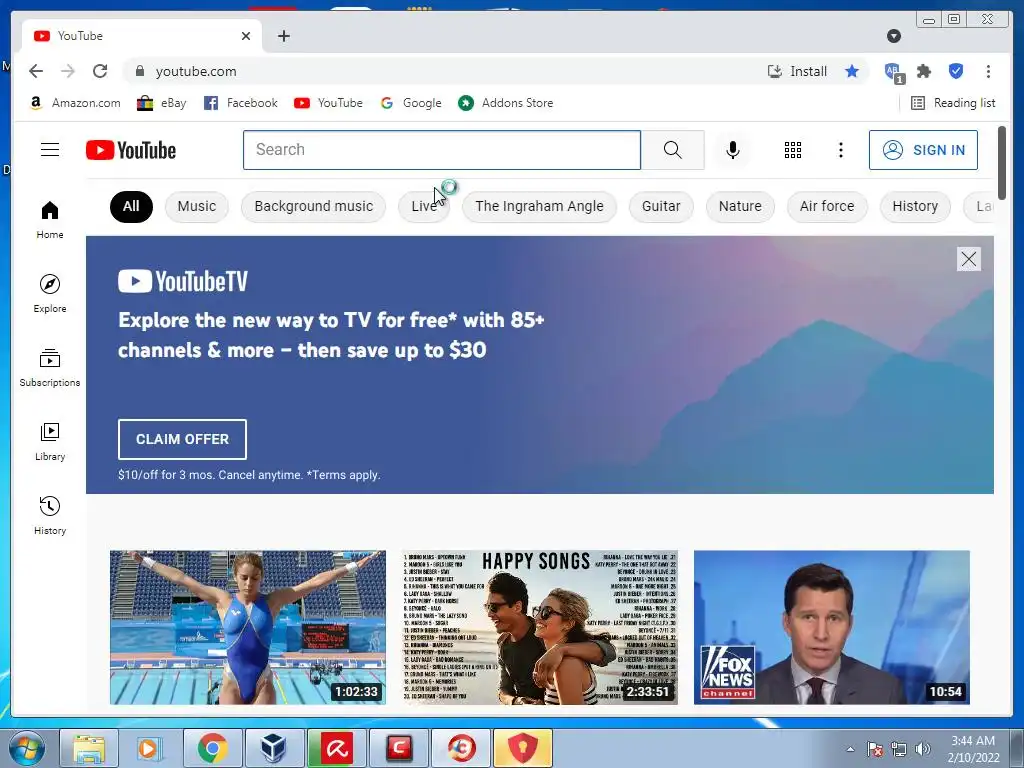
Task: Close the YouTube TV banner
Action: click(x=968, y=259)
